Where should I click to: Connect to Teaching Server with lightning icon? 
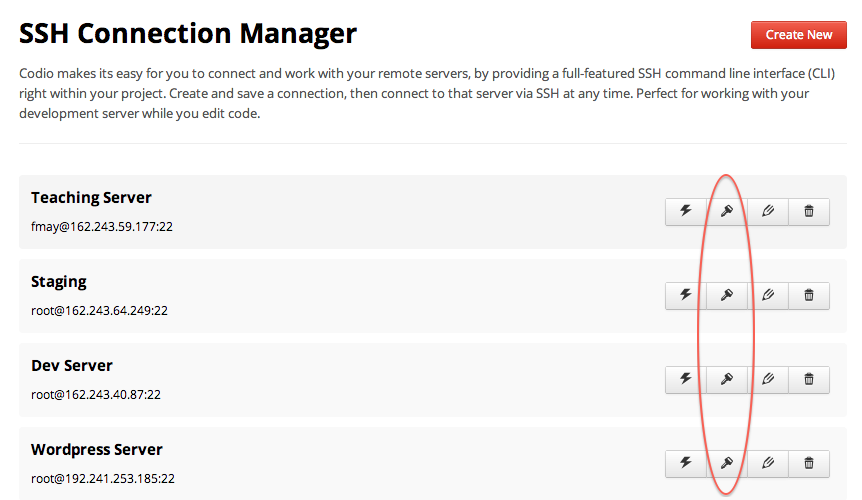(686, 212)
